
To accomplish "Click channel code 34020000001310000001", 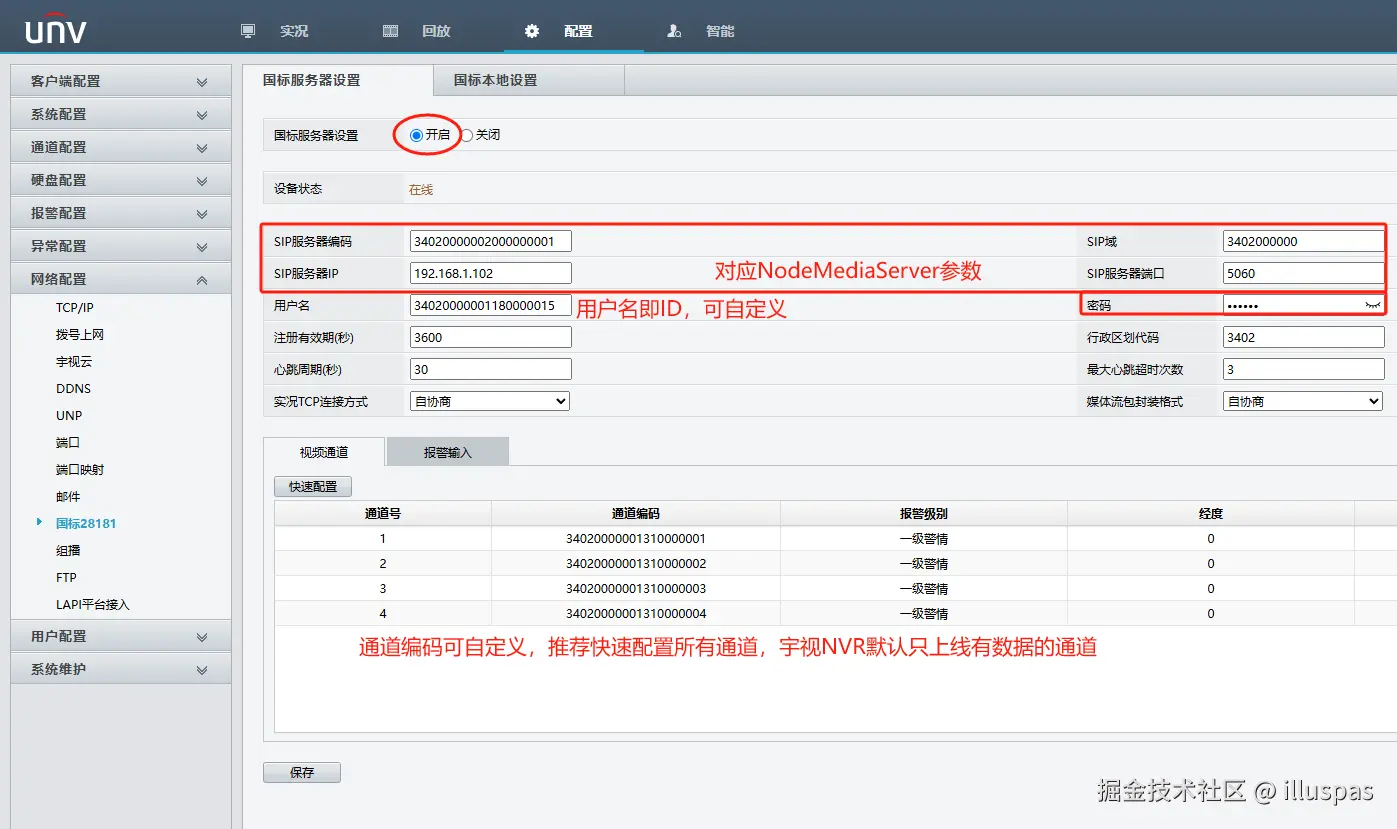I will pyautogui.click(x=636, y=538).
